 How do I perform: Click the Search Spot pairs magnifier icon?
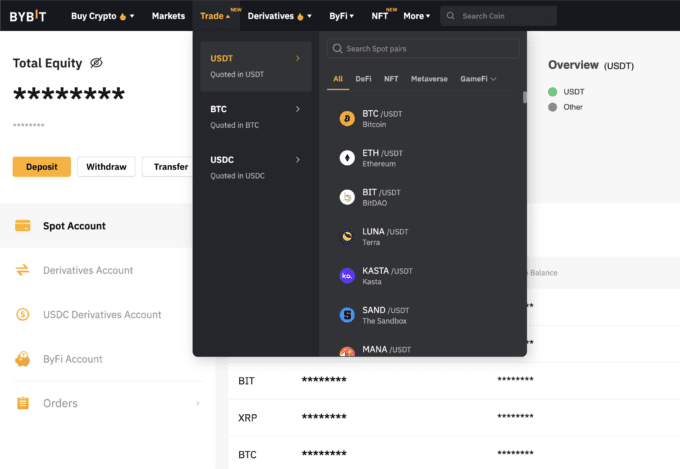(x=337, y=49)
